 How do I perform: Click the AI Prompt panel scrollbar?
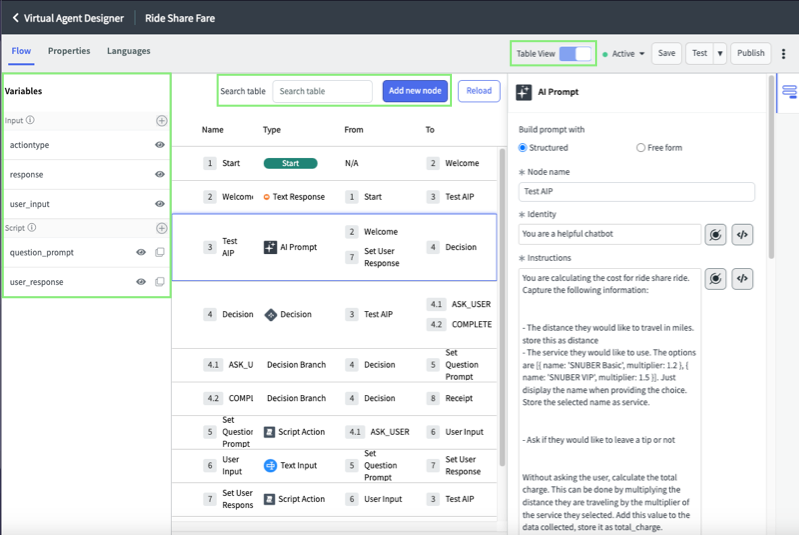coord(771,167)
